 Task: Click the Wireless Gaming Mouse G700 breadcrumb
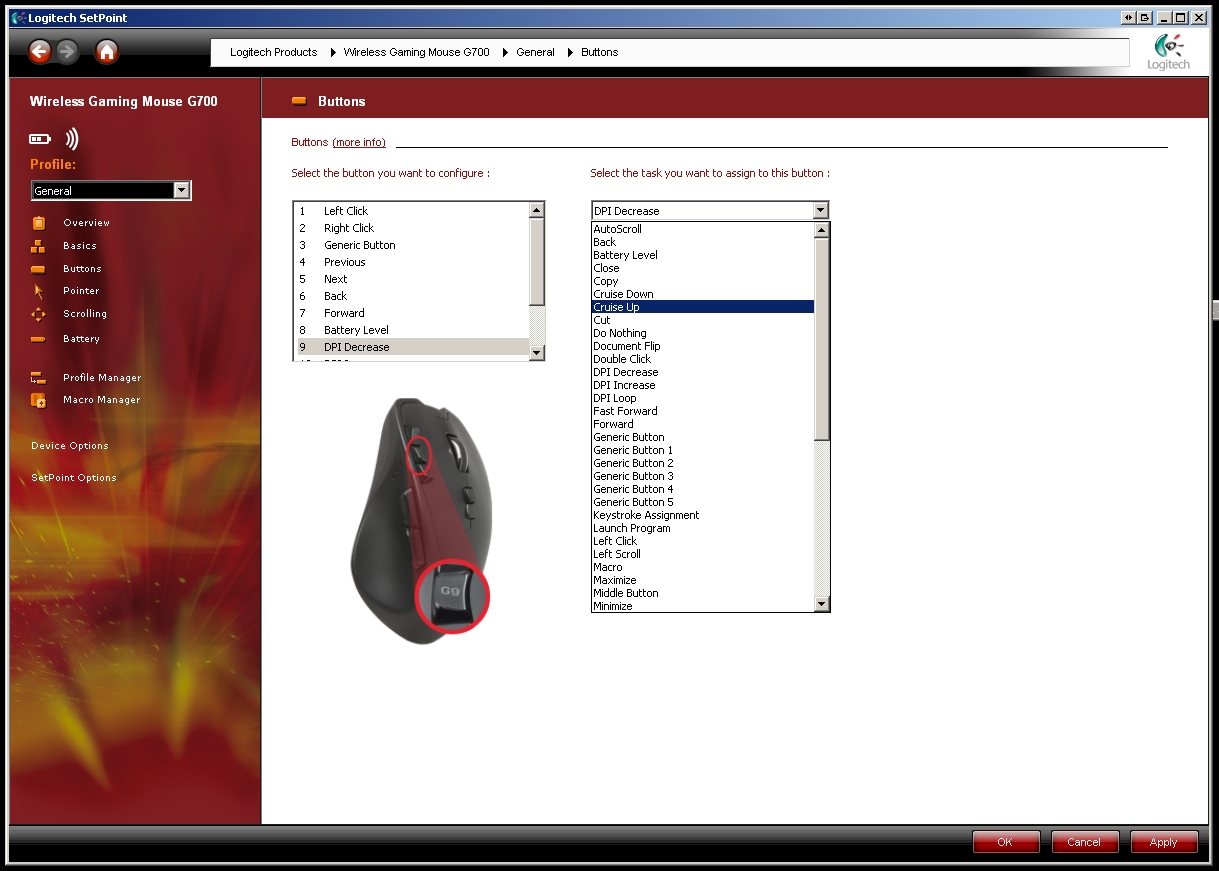tap(416, 52)
